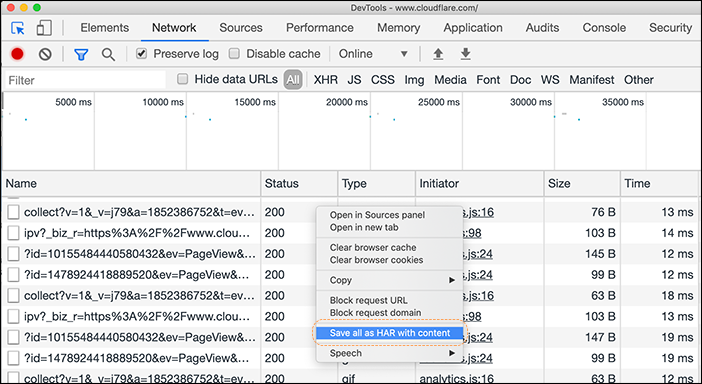Screen dimensions: 702x384
Task: Open the network search magnifier icon
Action: point(108,55)
